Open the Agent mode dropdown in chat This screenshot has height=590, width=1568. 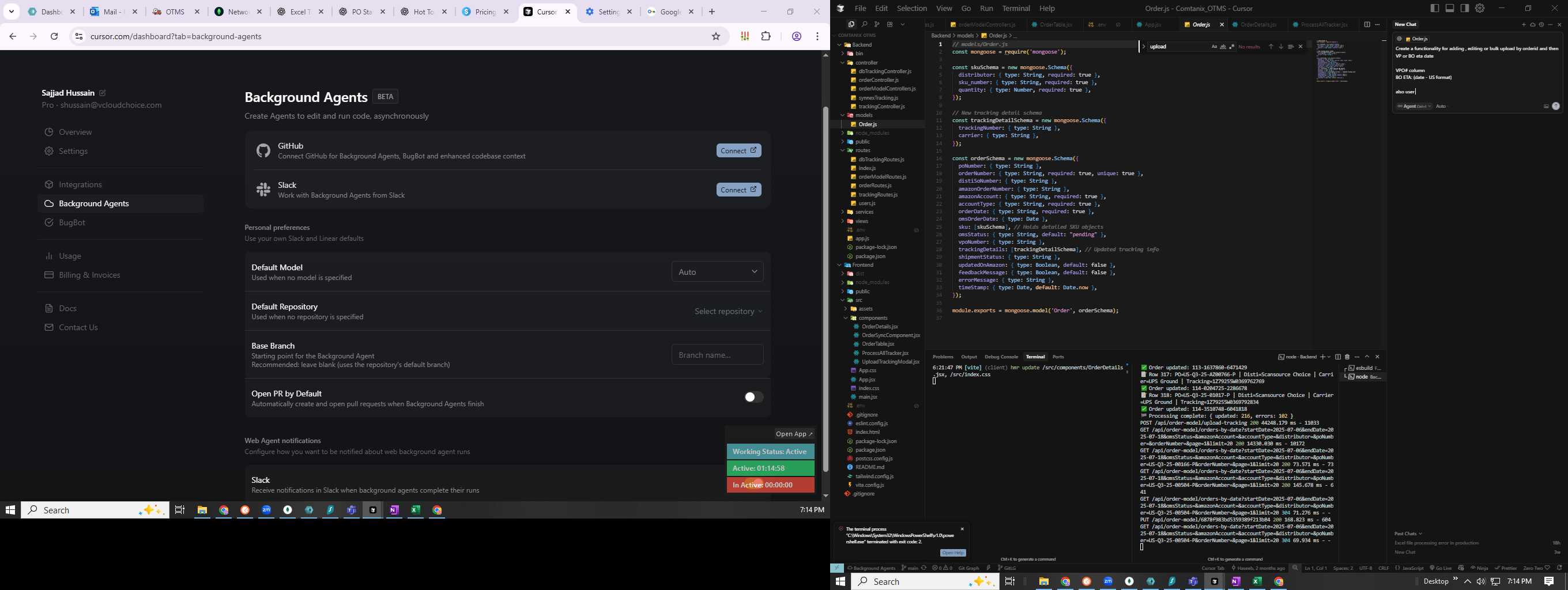(x=1414, y=107)
